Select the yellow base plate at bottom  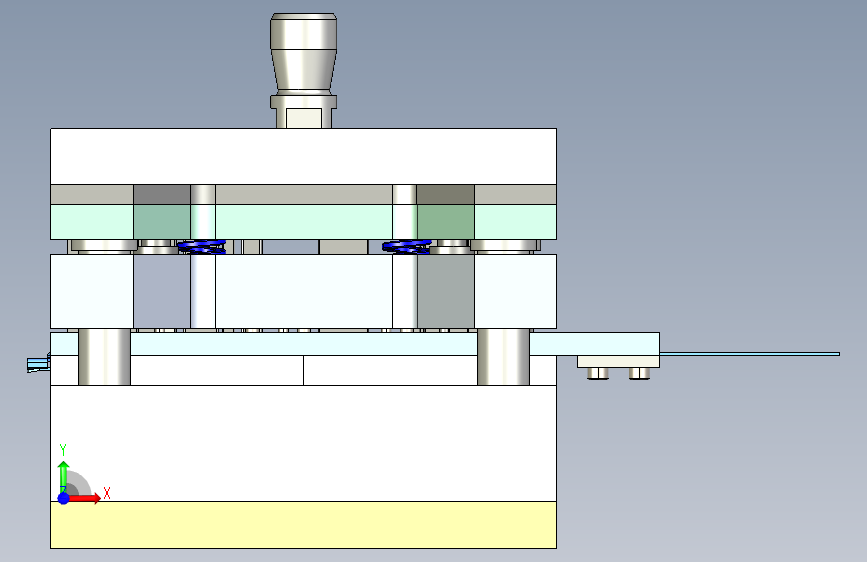pos(304,525)
